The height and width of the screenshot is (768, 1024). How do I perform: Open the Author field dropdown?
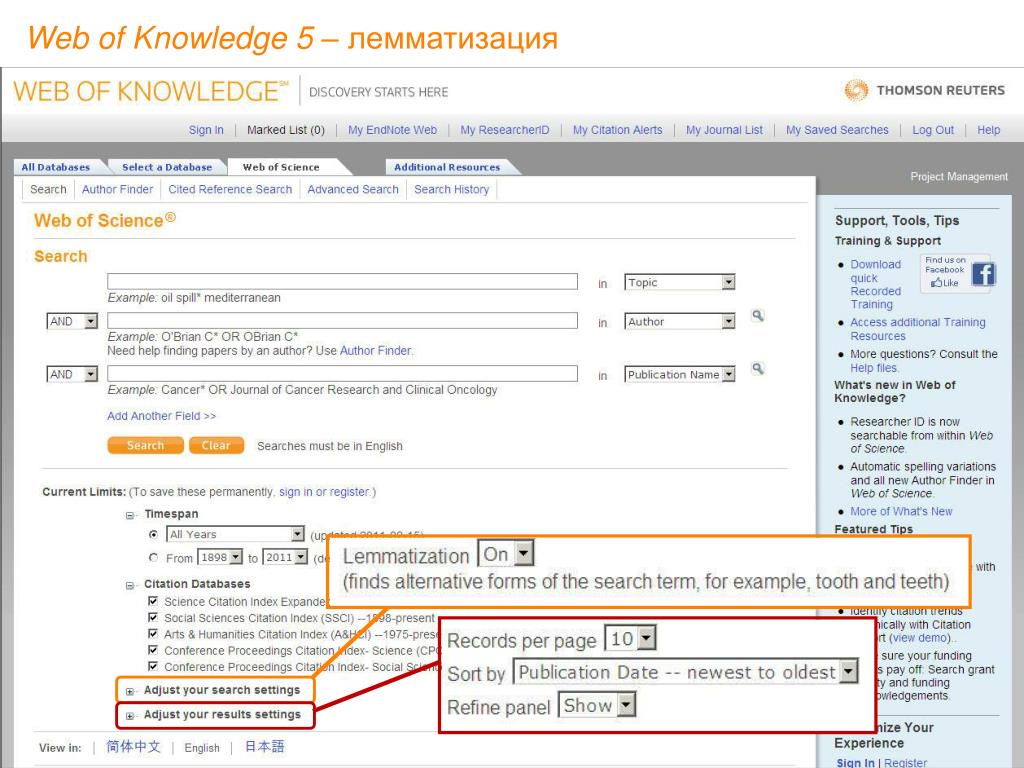click(x=680, y=321)
